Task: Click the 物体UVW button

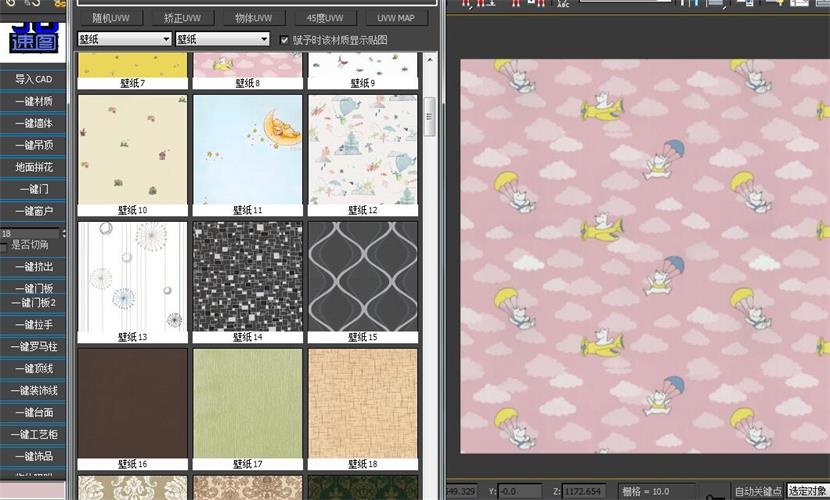Action: click(254, 18)
